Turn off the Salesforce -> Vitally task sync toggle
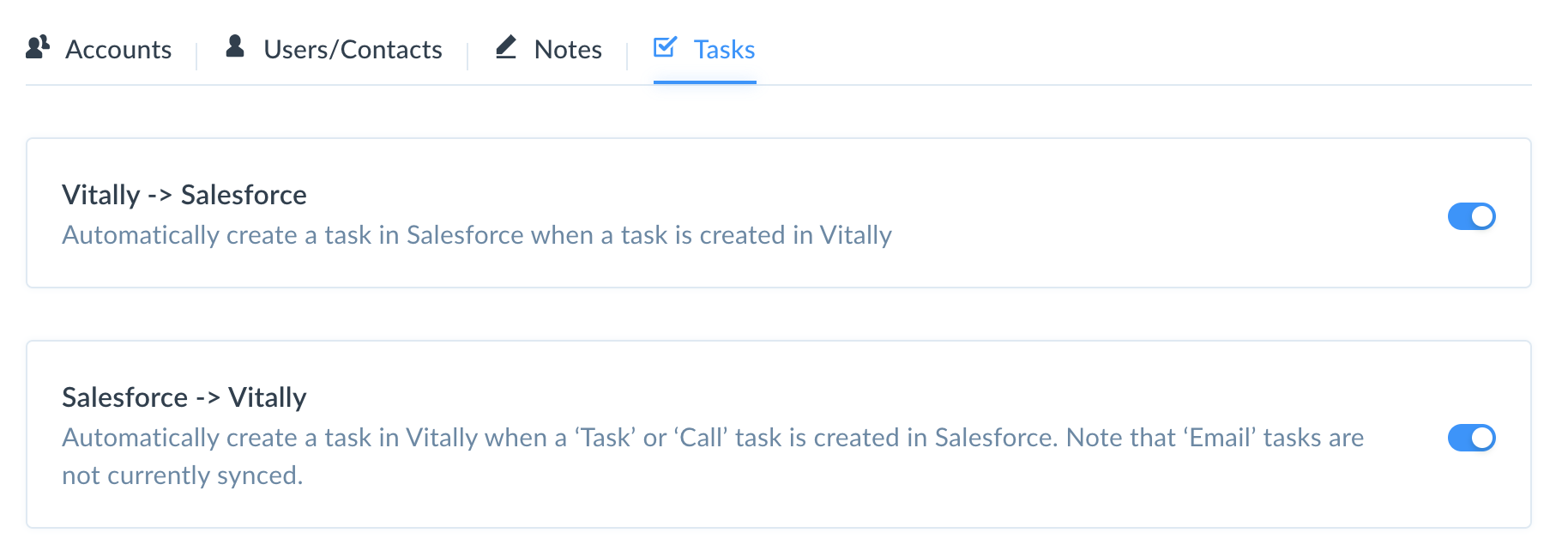Image resolution: width=1568 pixels, height=551 pixels. click(x=1472, y=438)
